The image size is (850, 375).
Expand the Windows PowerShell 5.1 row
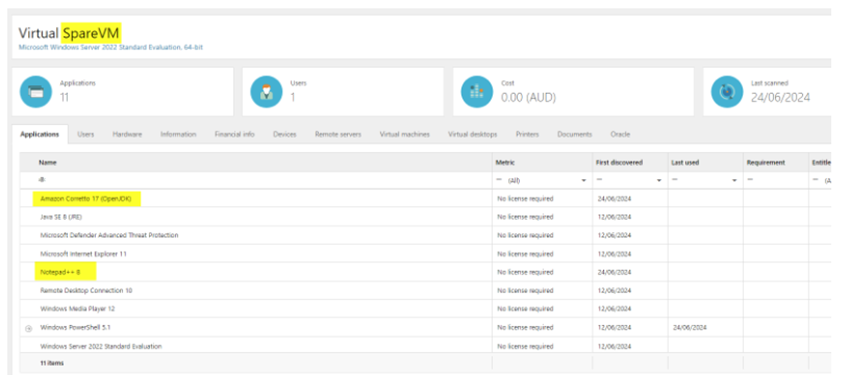(29, 328)
